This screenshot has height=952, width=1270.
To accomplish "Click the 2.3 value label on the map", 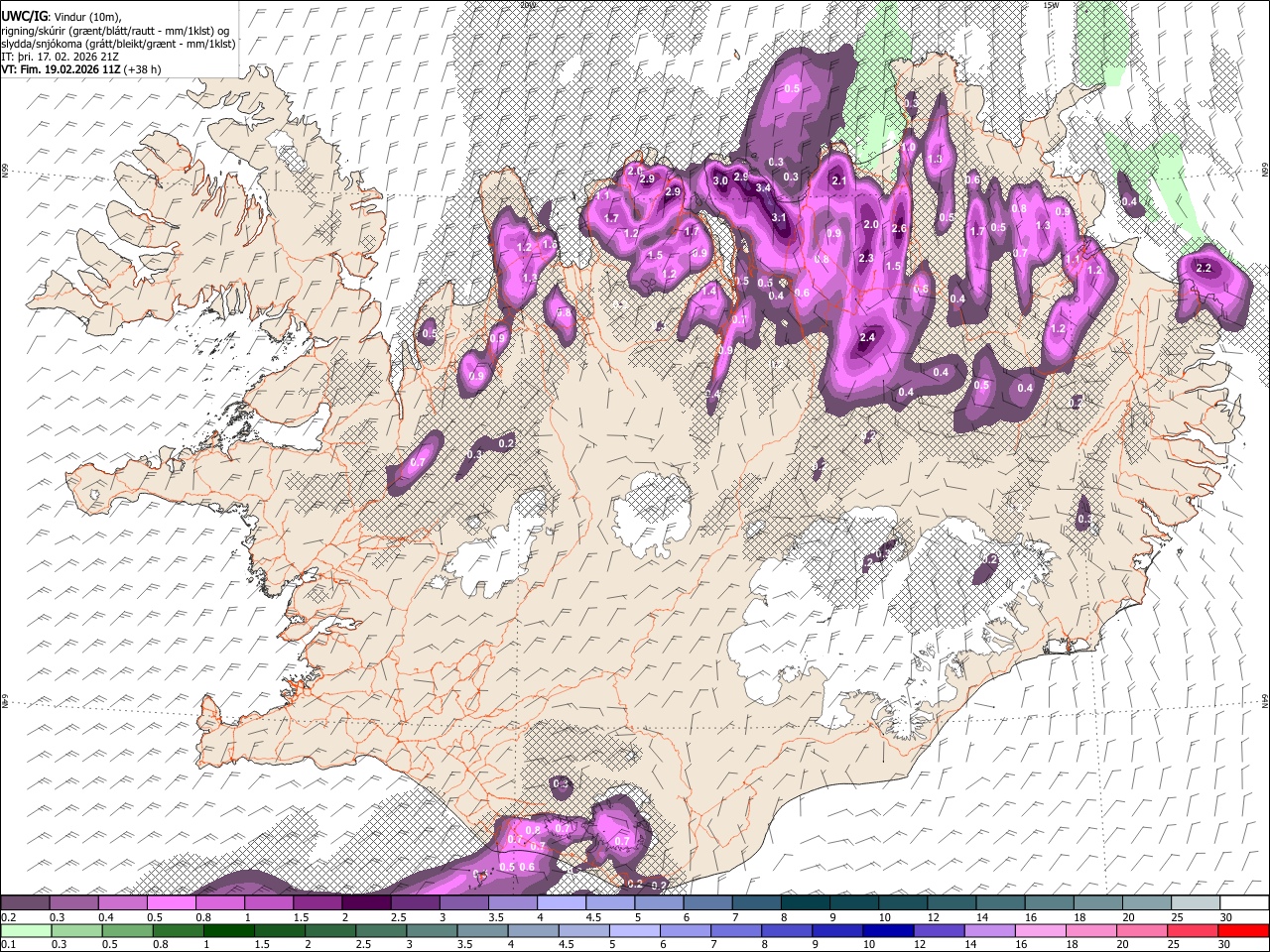I will 865,259.
